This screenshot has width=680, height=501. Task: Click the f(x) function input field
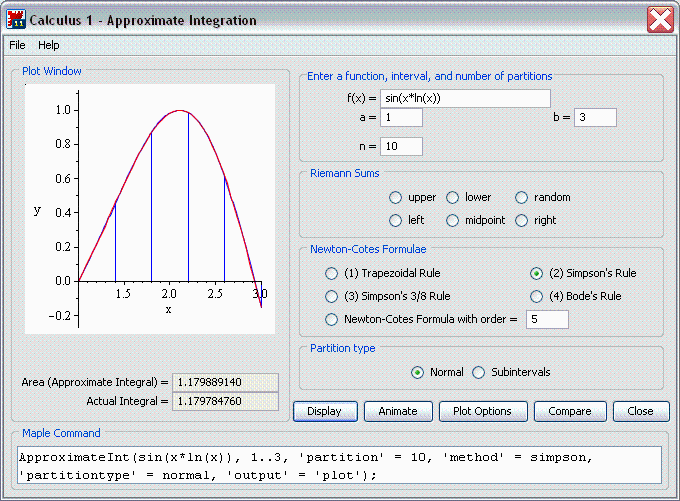tap(465, 98)
